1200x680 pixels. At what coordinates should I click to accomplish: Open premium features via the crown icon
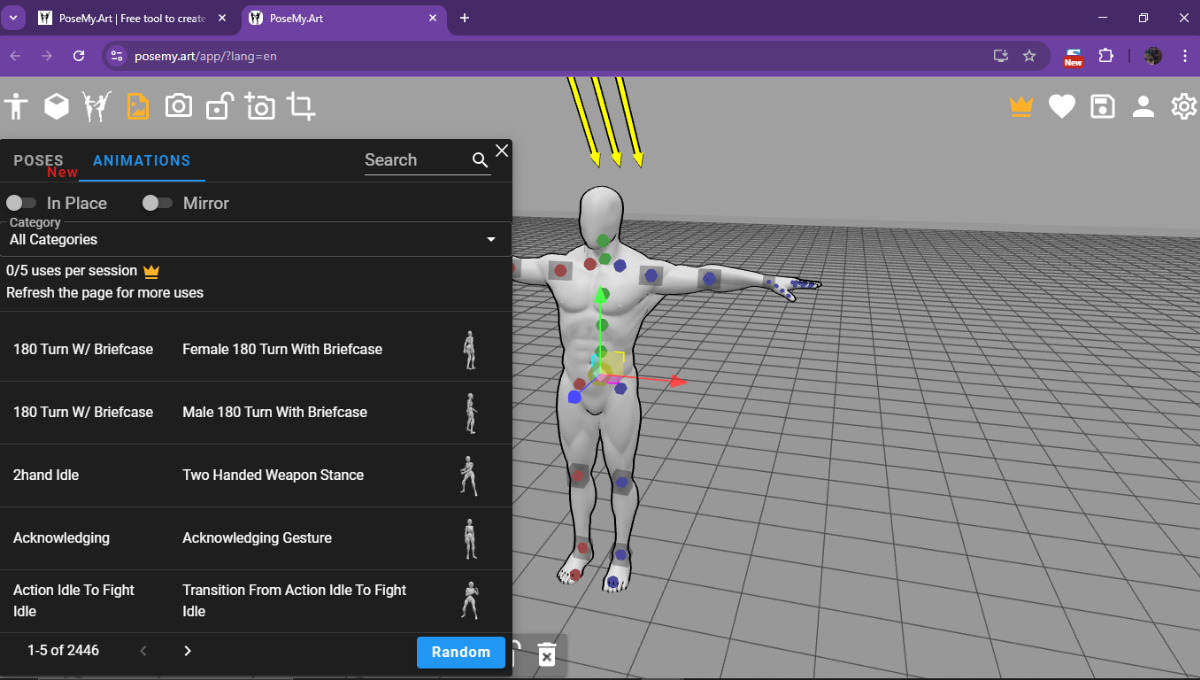[x=1021, y=106]
